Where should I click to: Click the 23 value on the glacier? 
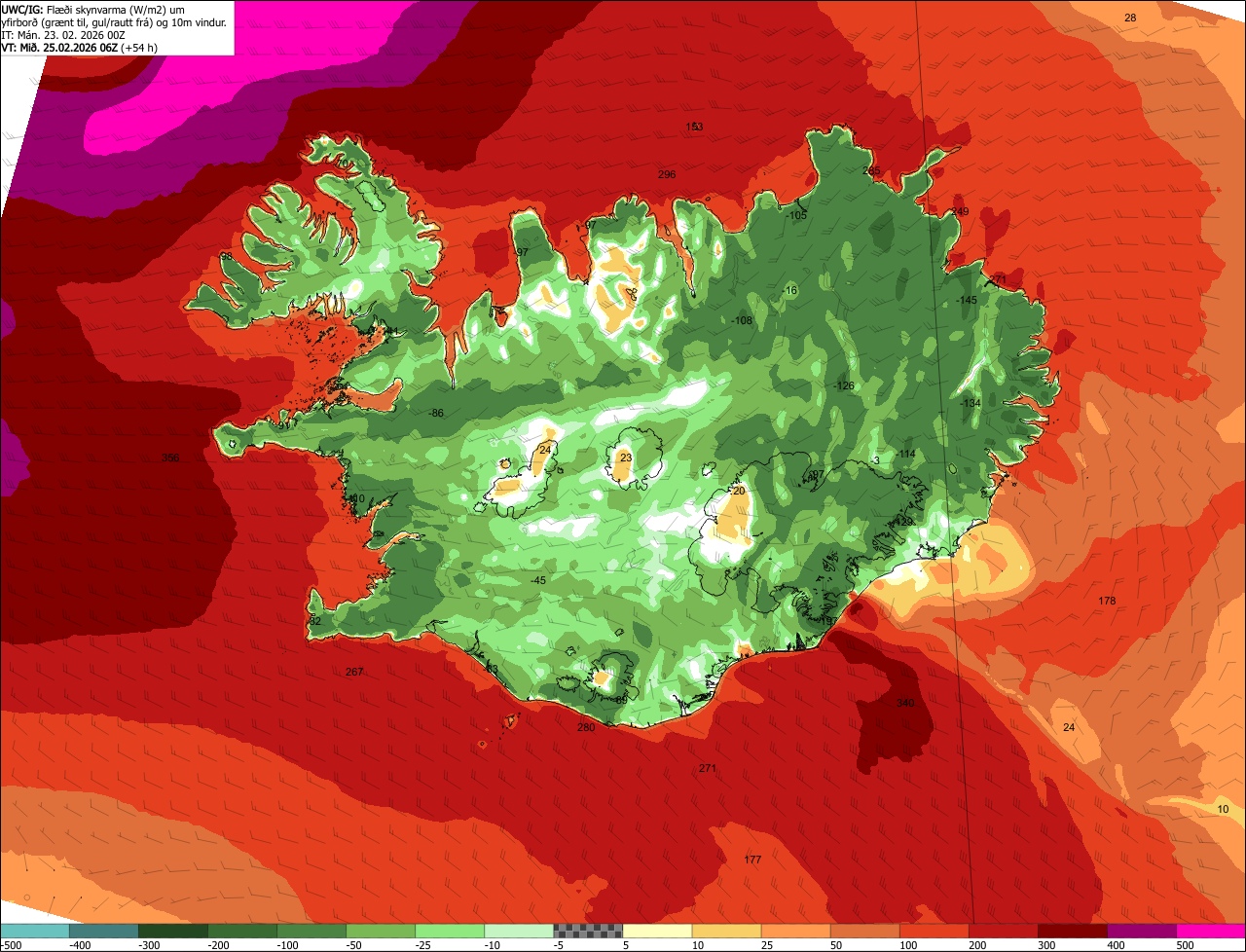[626, 458]
